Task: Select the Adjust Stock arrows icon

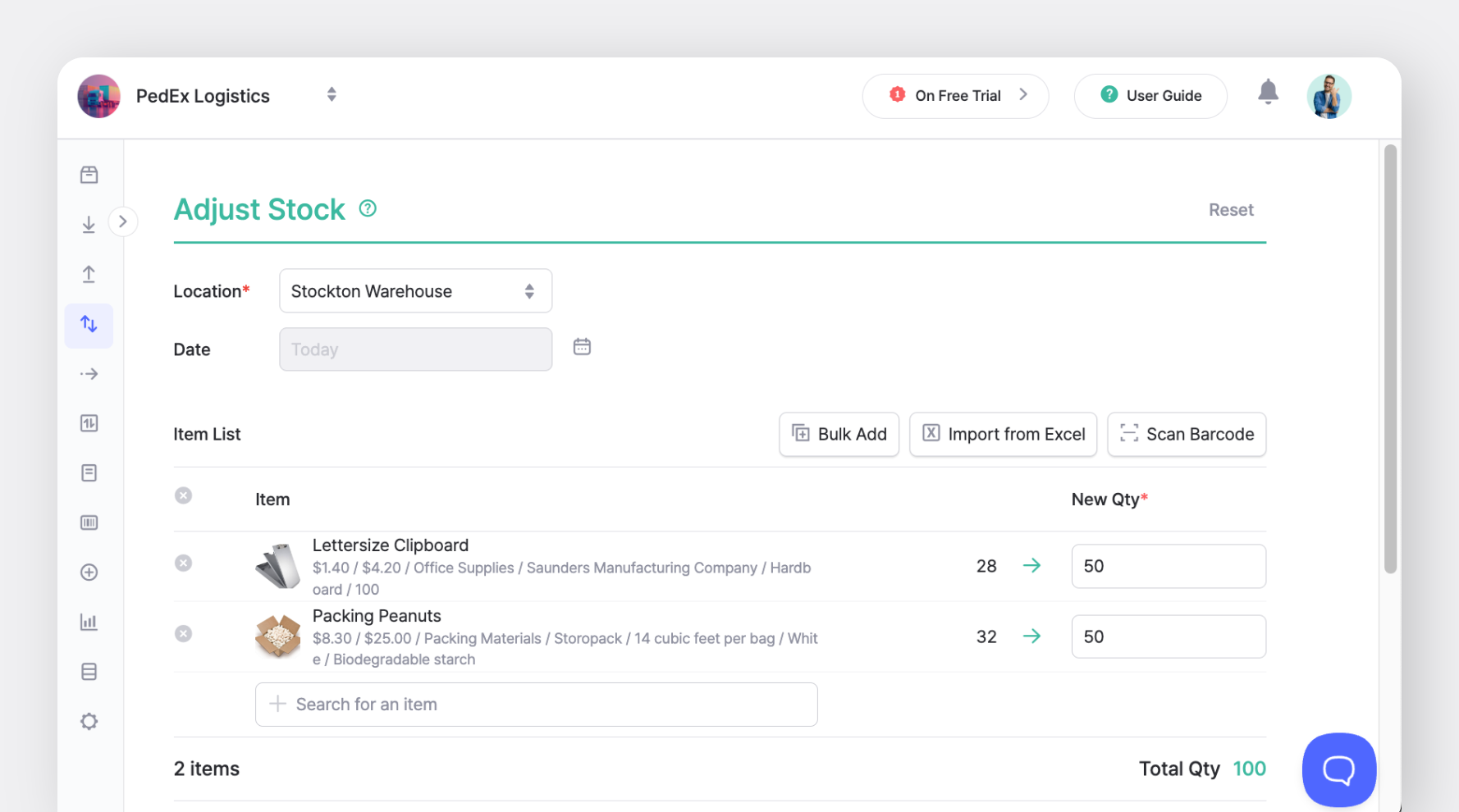Action: pos(89,325)
